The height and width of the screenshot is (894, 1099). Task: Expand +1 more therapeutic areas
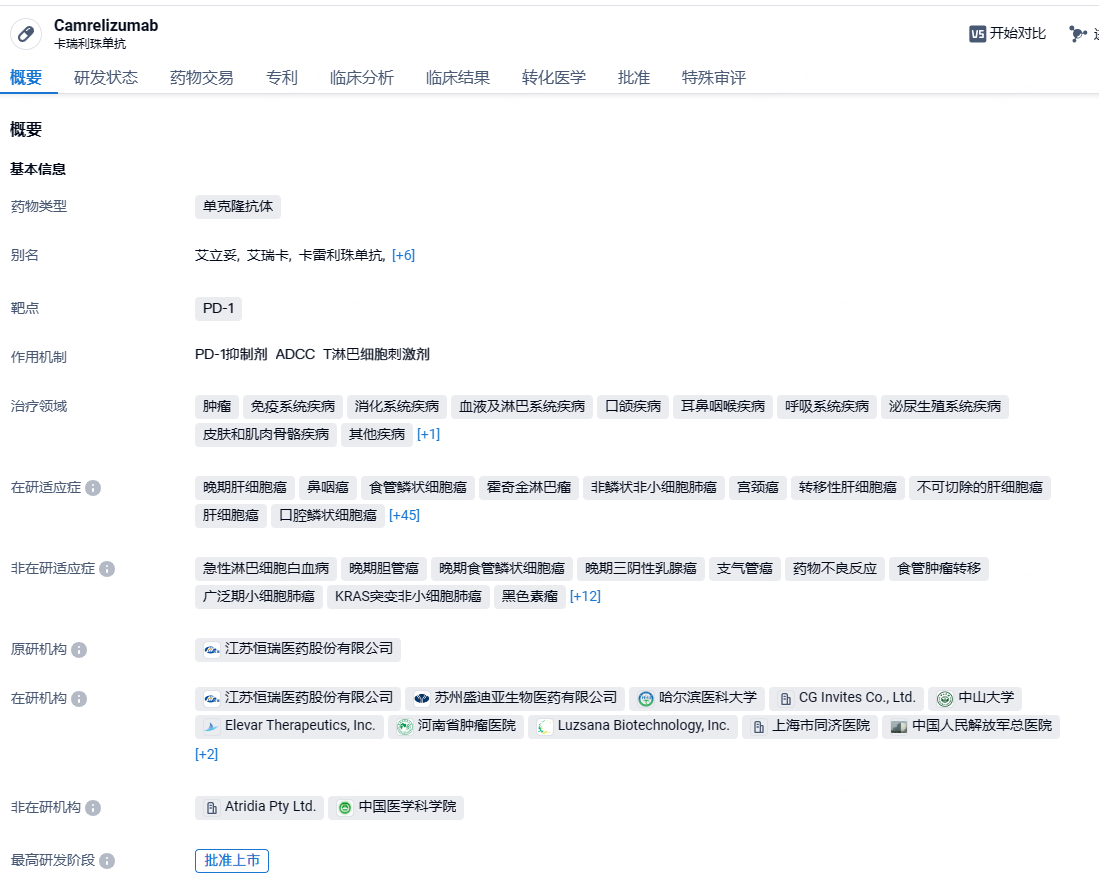(428, 434)
